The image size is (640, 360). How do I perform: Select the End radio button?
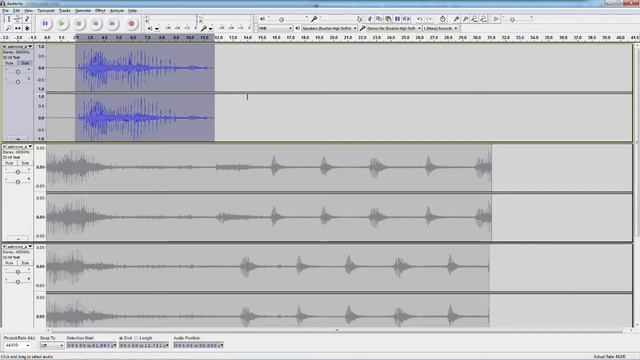point(121,338)
